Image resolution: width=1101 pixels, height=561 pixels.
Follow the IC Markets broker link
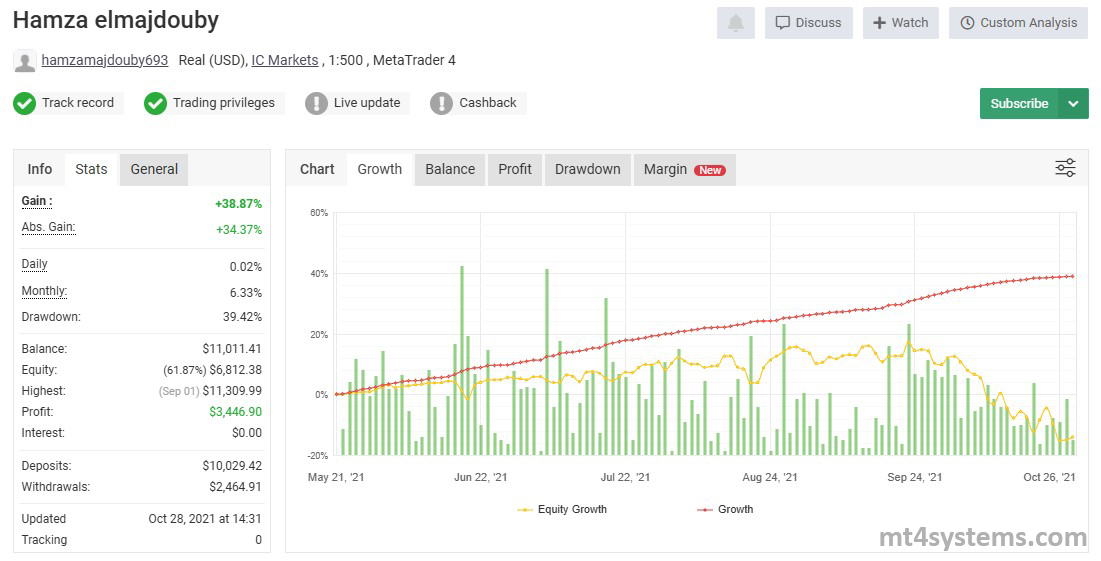pos(285,60)
